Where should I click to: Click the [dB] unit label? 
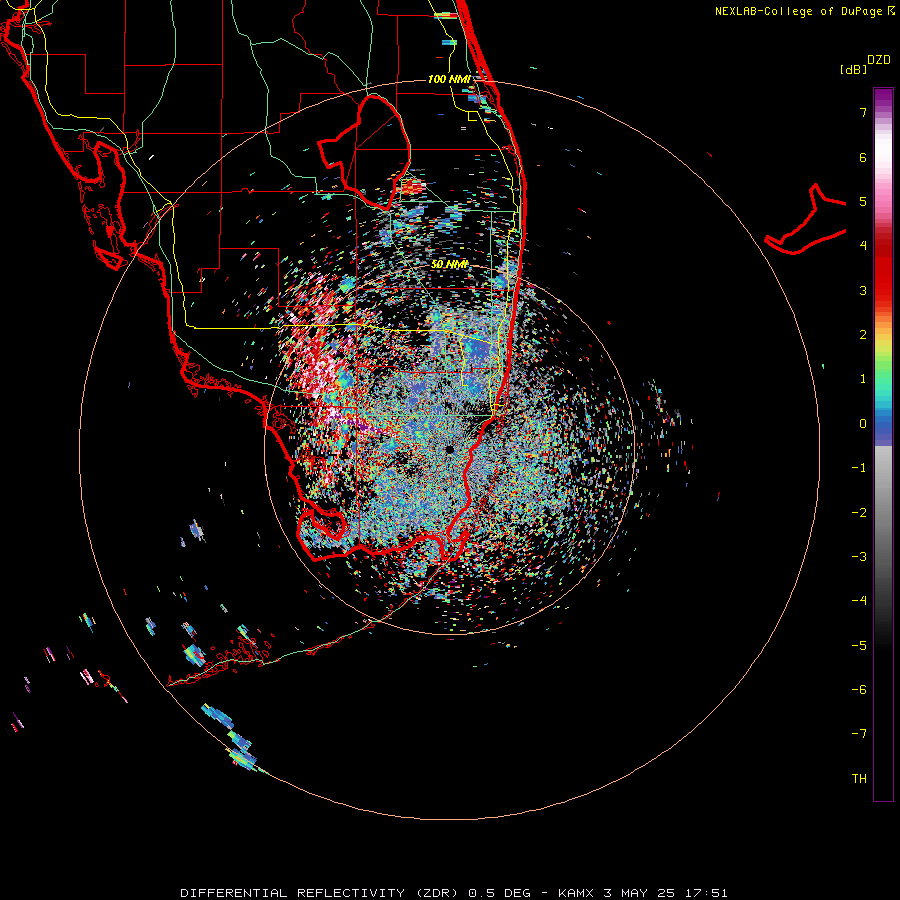[854, 69]
